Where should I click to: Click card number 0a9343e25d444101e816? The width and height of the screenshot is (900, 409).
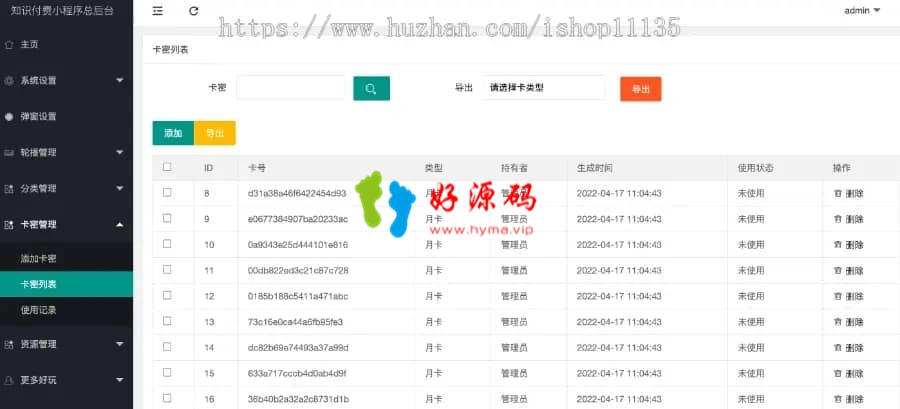(x=297, y=245)
